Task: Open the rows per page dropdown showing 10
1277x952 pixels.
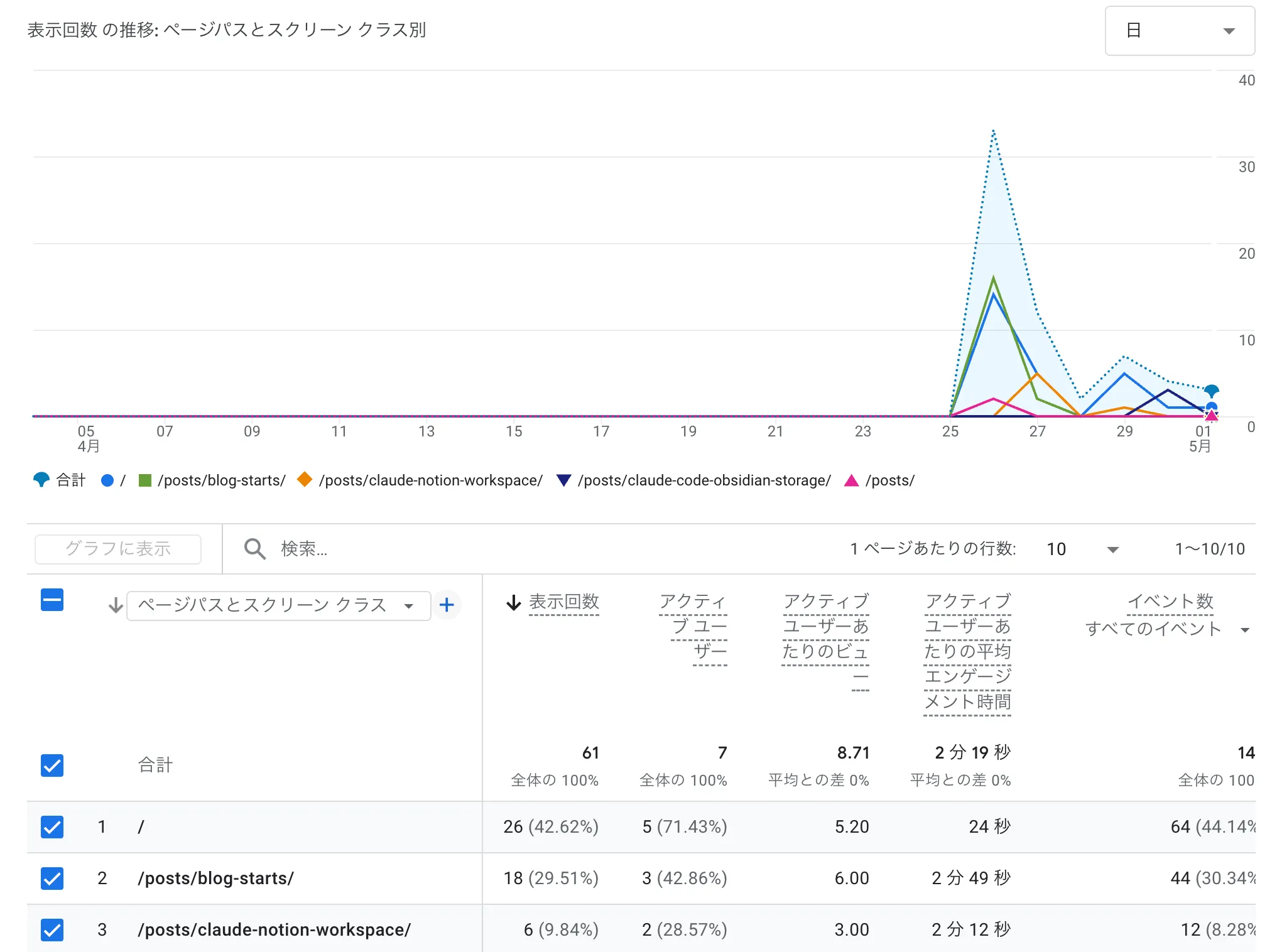Action: tap(1083, 549)
